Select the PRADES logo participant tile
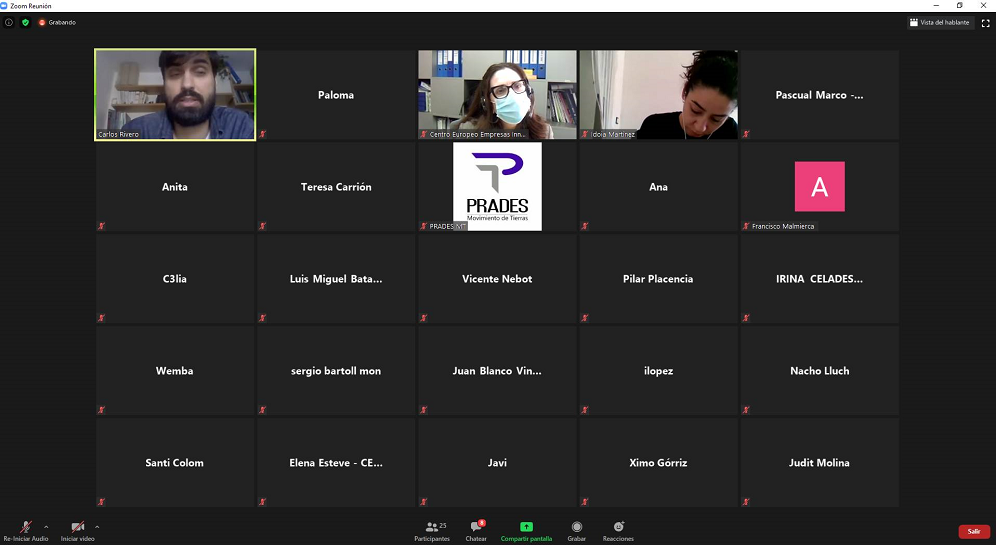Viewport: 996px width, 545px height. point(497,186)
